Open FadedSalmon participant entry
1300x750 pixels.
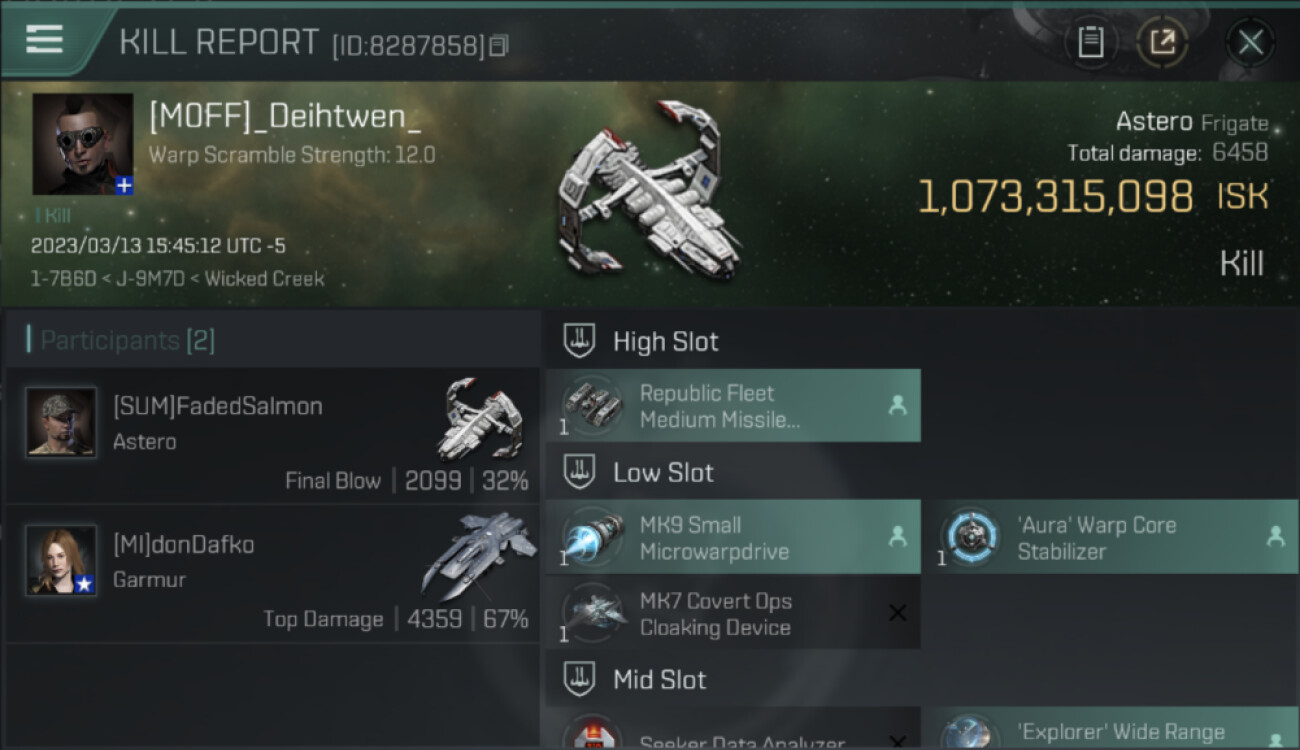click(x=273, y=436)
